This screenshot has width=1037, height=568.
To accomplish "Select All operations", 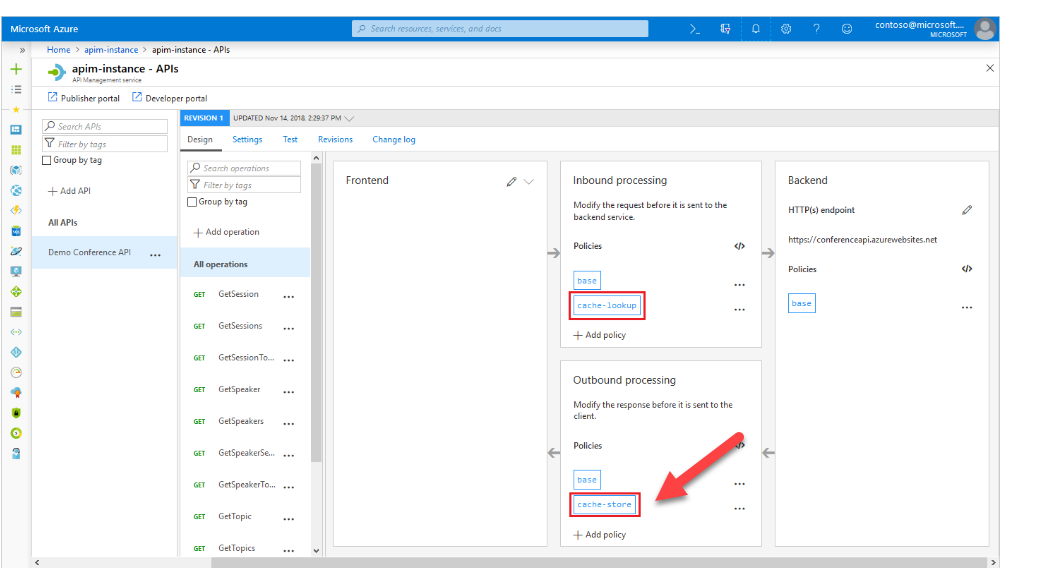I will (x=245, y=264).
